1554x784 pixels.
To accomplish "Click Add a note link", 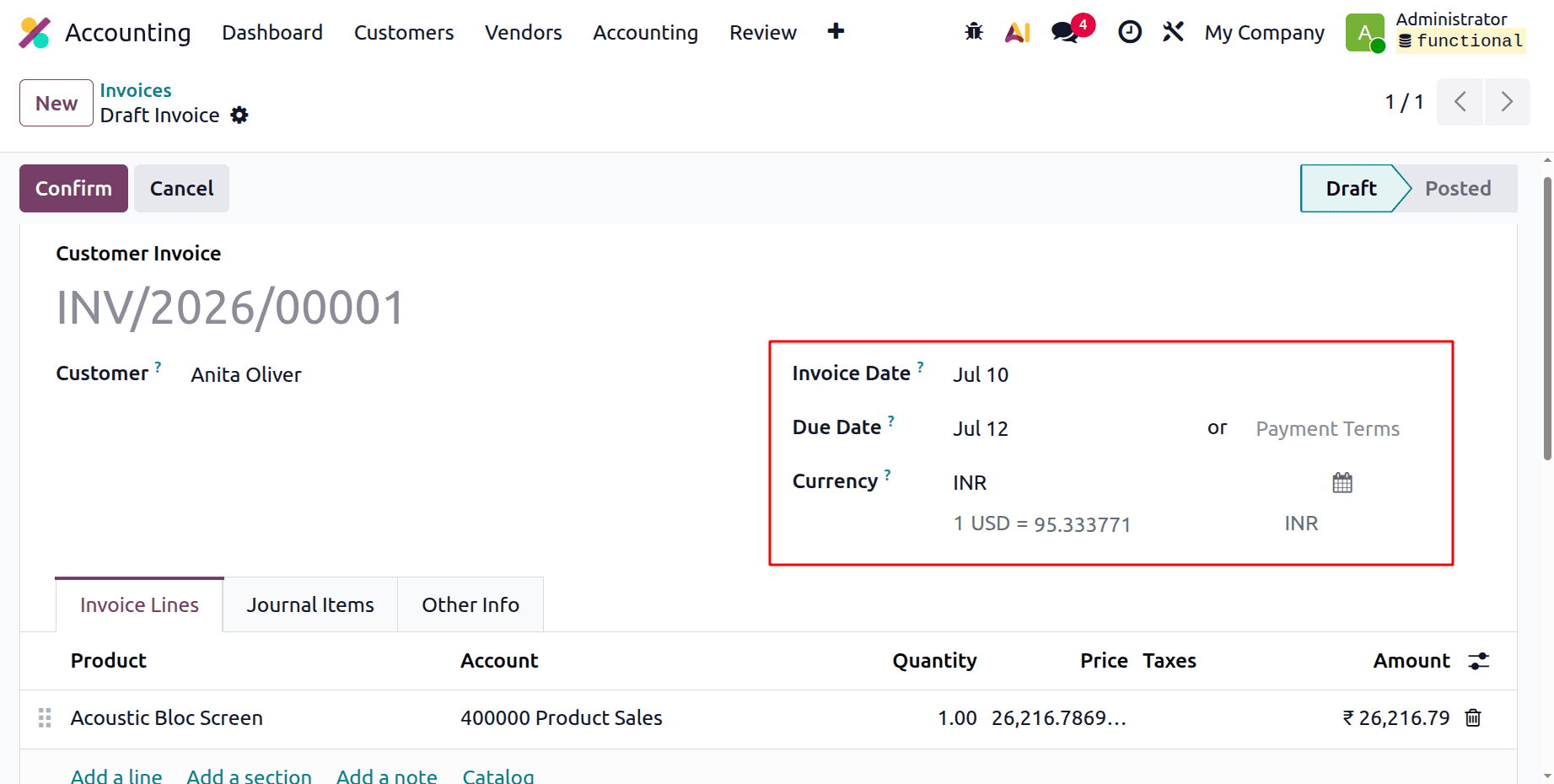I will coord(387,776).
